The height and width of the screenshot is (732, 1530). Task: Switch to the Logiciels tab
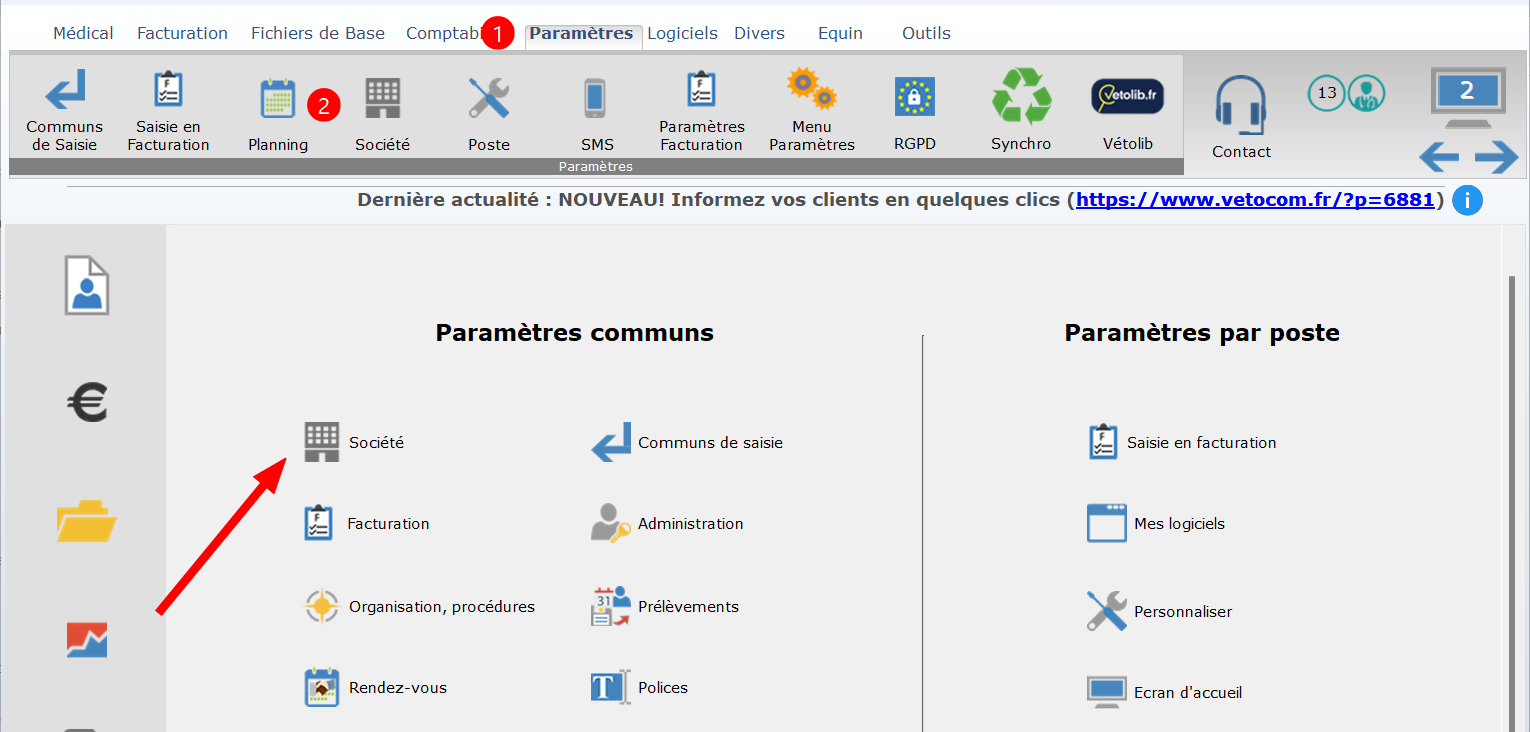point(682,33)
